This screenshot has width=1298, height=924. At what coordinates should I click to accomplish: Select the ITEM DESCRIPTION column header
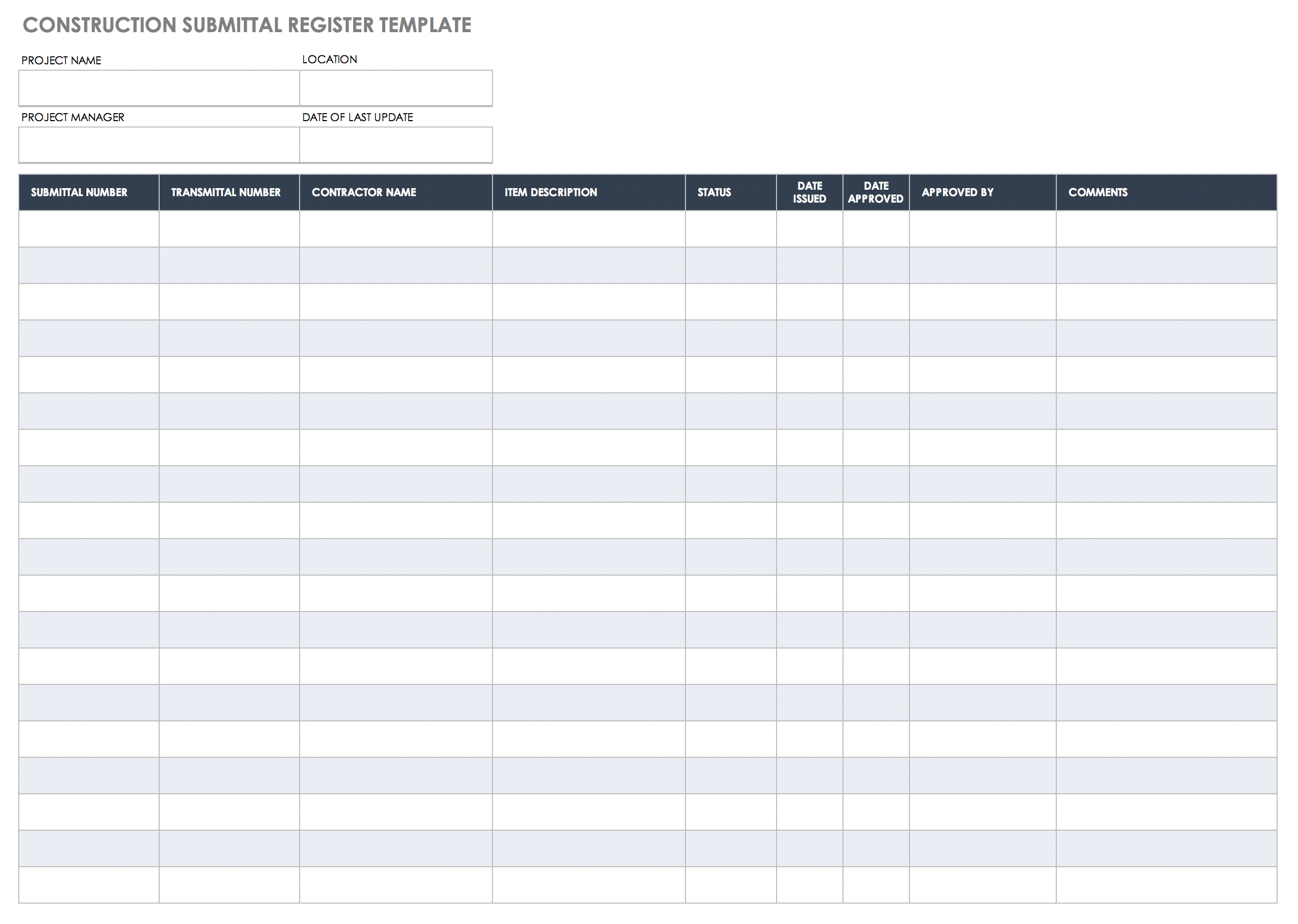(x=590, y=192)
